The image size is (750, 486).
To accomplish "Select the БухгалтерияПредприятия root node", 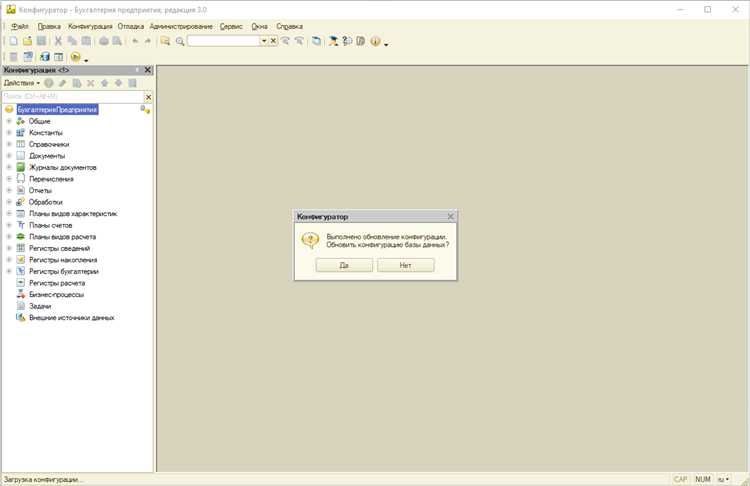I will [x=57, y=110].
